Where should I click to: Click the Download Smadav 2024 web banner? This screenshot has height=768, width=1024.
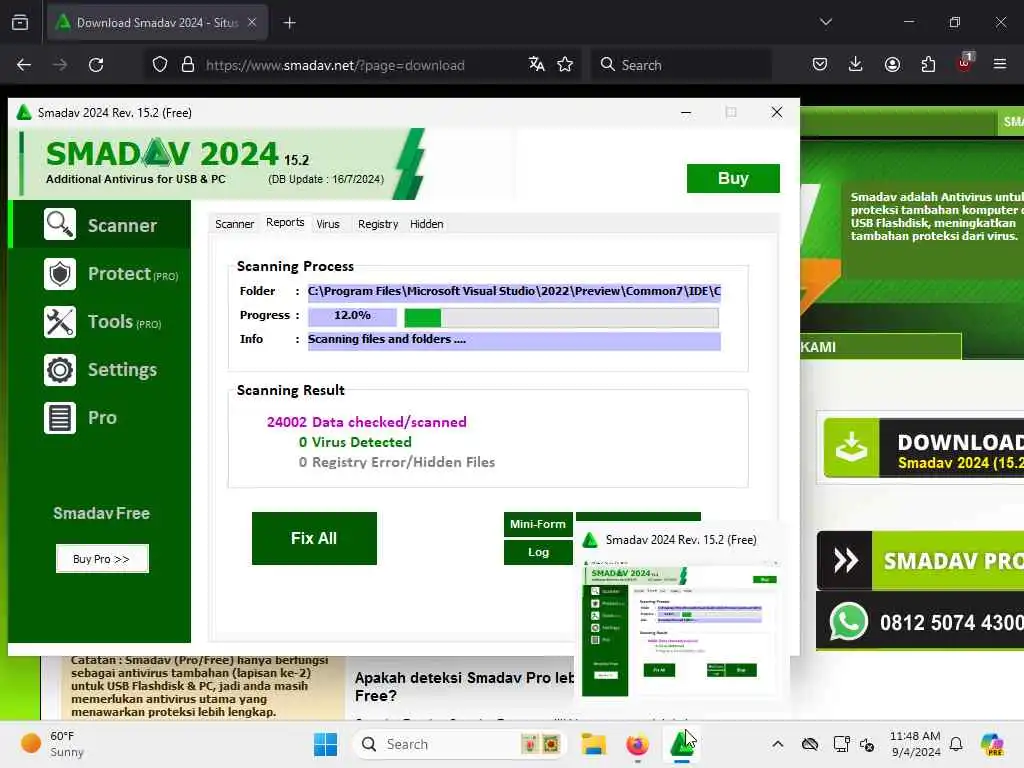point(923,449)
